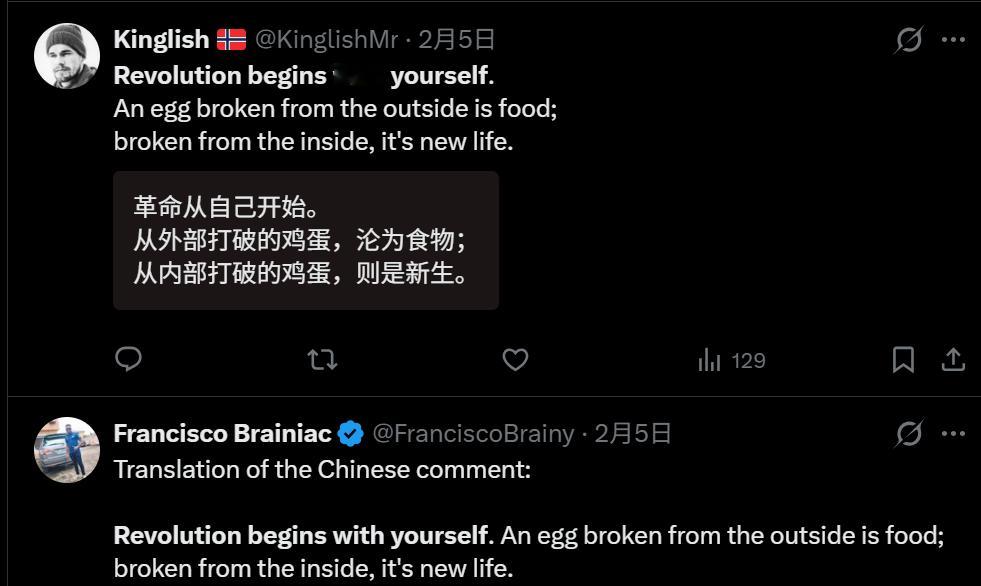
Task: Open more options on Francisco Brainiac's tweet
Action: click(x=953, y=433)
